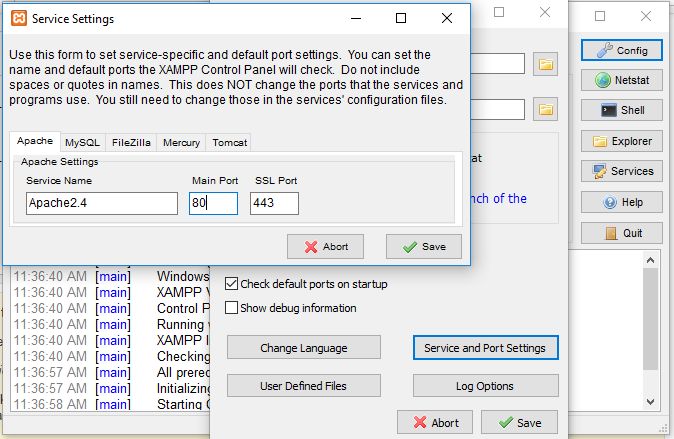Click the 'Initializing' log entry
674x439 pixels.
click(x=111, y=388)
